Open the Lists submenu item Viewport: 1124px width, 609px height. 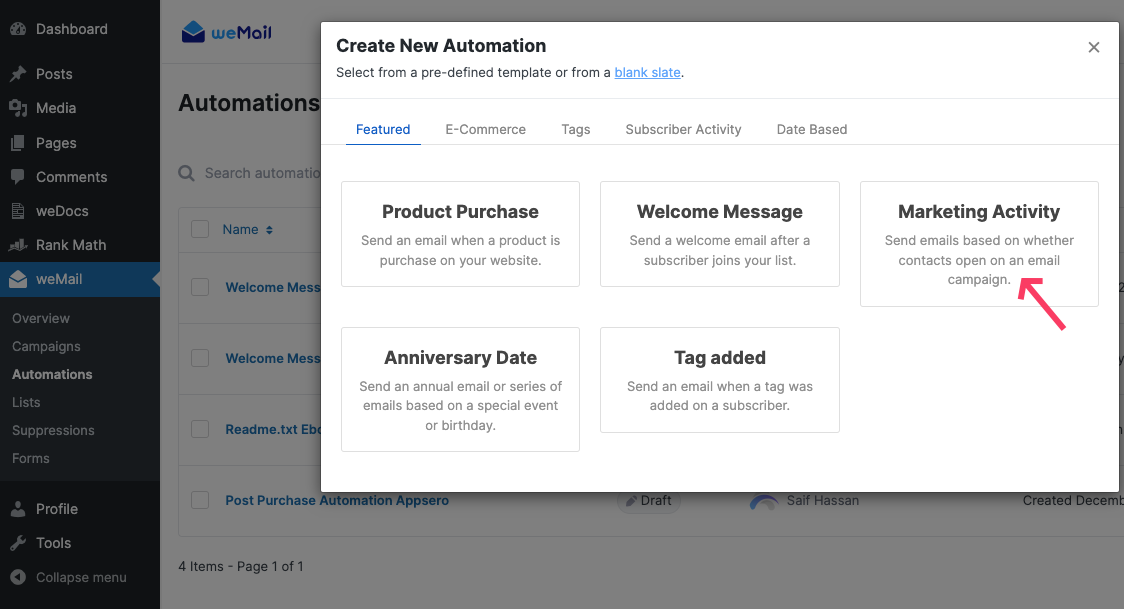pyautogui.click(x=26, y=402)
